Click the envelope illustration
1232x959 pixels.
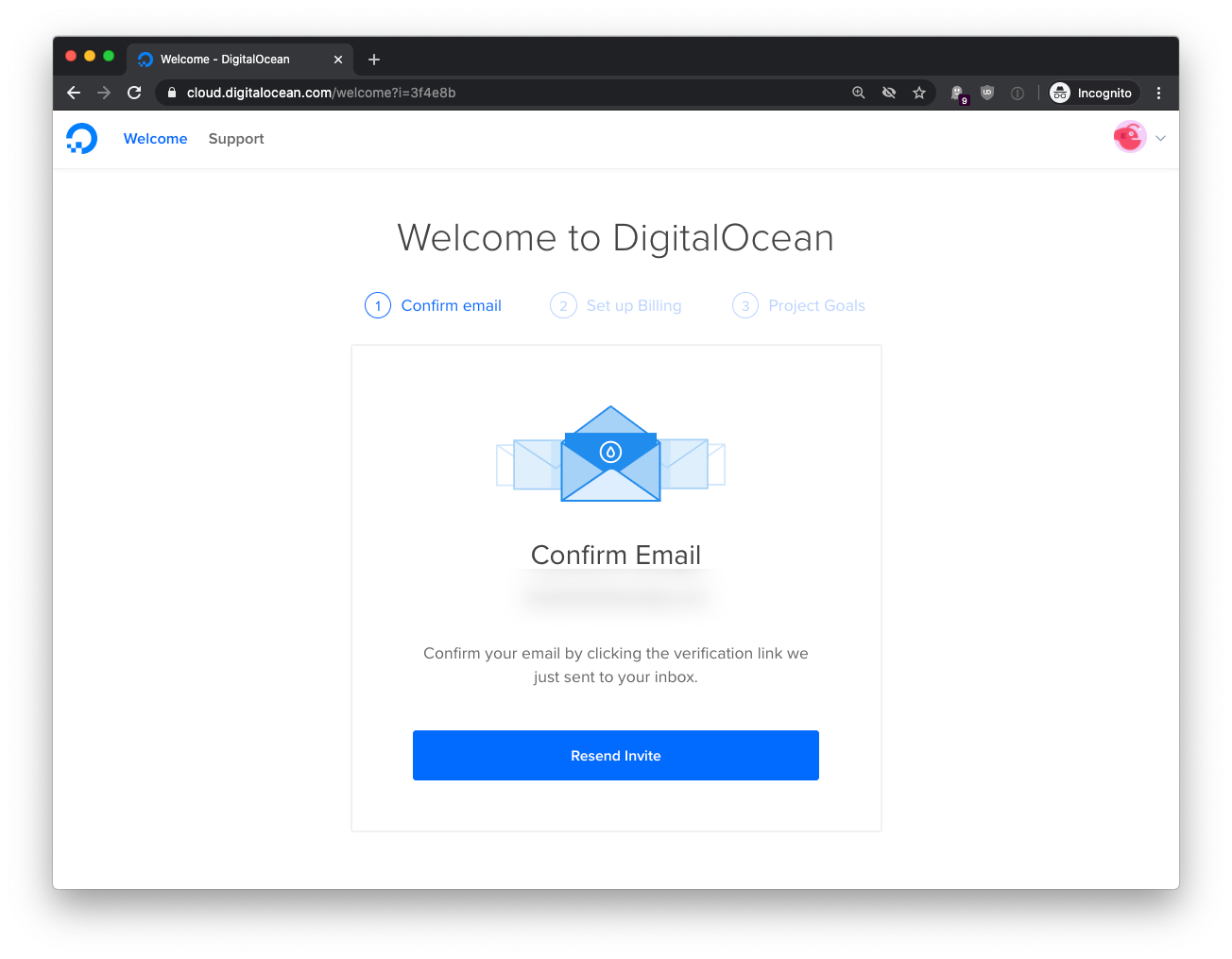tap(611, 454)
